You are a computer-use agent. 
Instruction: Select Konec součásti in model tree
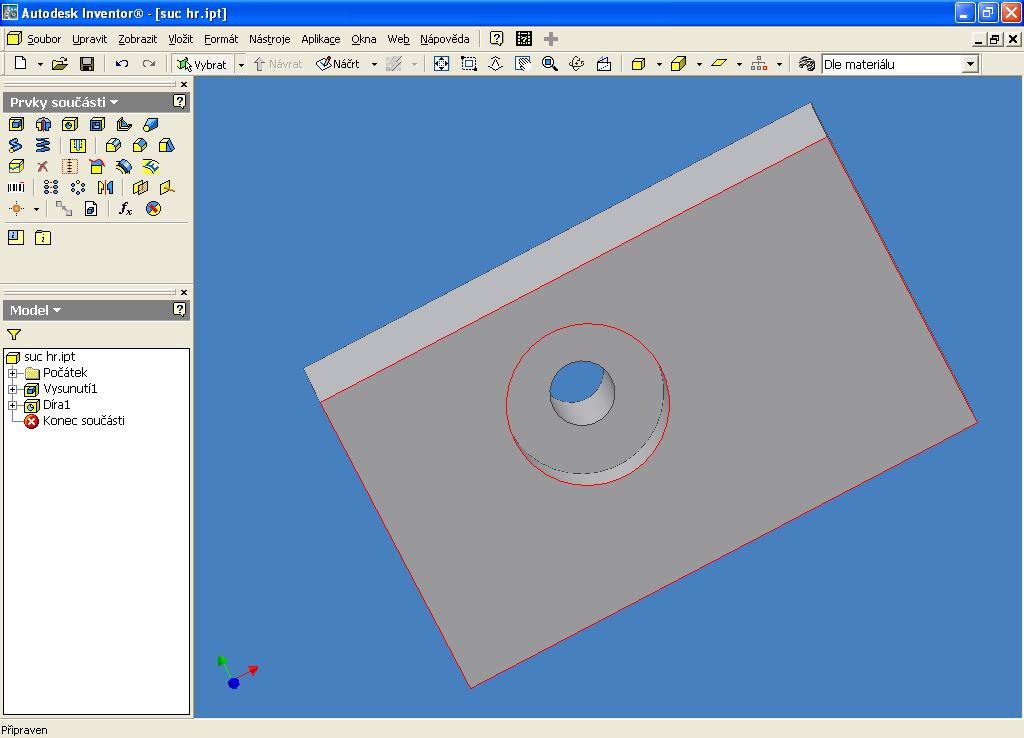coord(83,421)
